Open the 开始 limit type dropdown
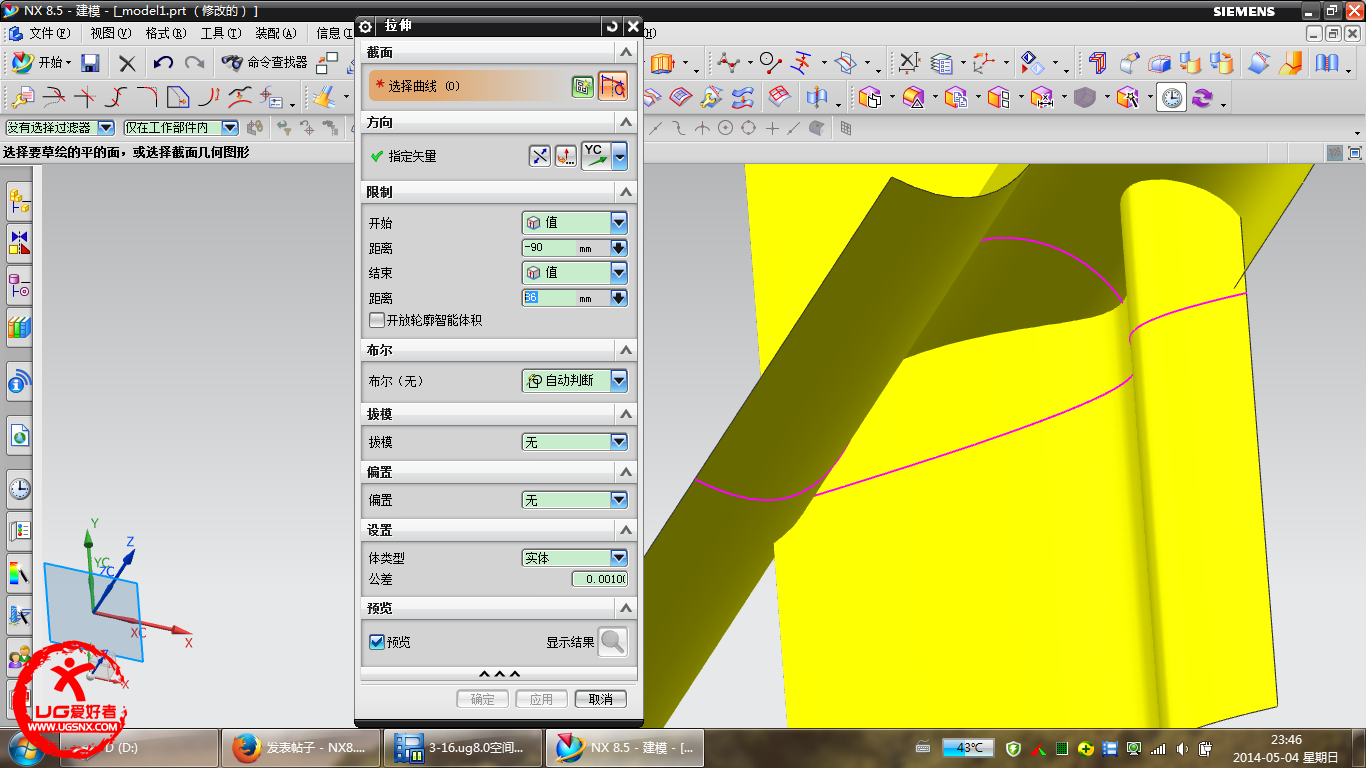Image resolution: width=1366 pixels, height=768 pixels. (574, 222)
